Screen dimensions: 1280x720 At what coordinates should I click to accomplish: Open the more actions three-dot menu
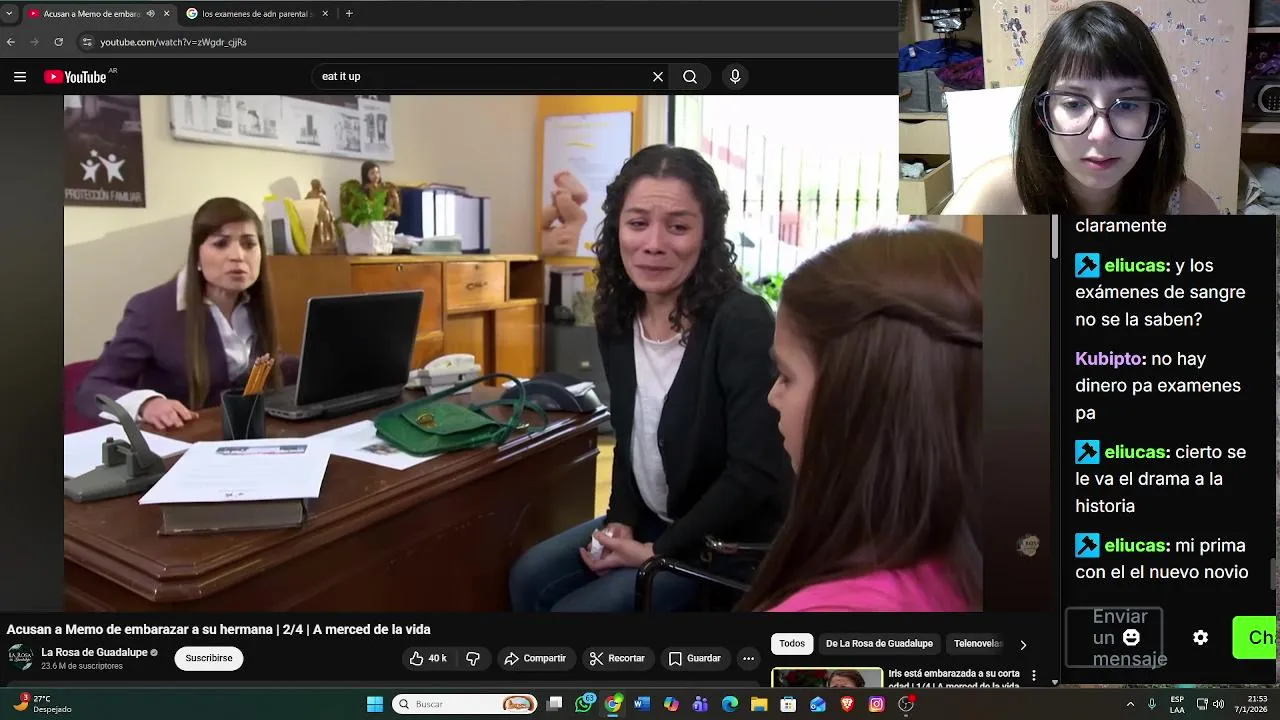click(748, 658)
